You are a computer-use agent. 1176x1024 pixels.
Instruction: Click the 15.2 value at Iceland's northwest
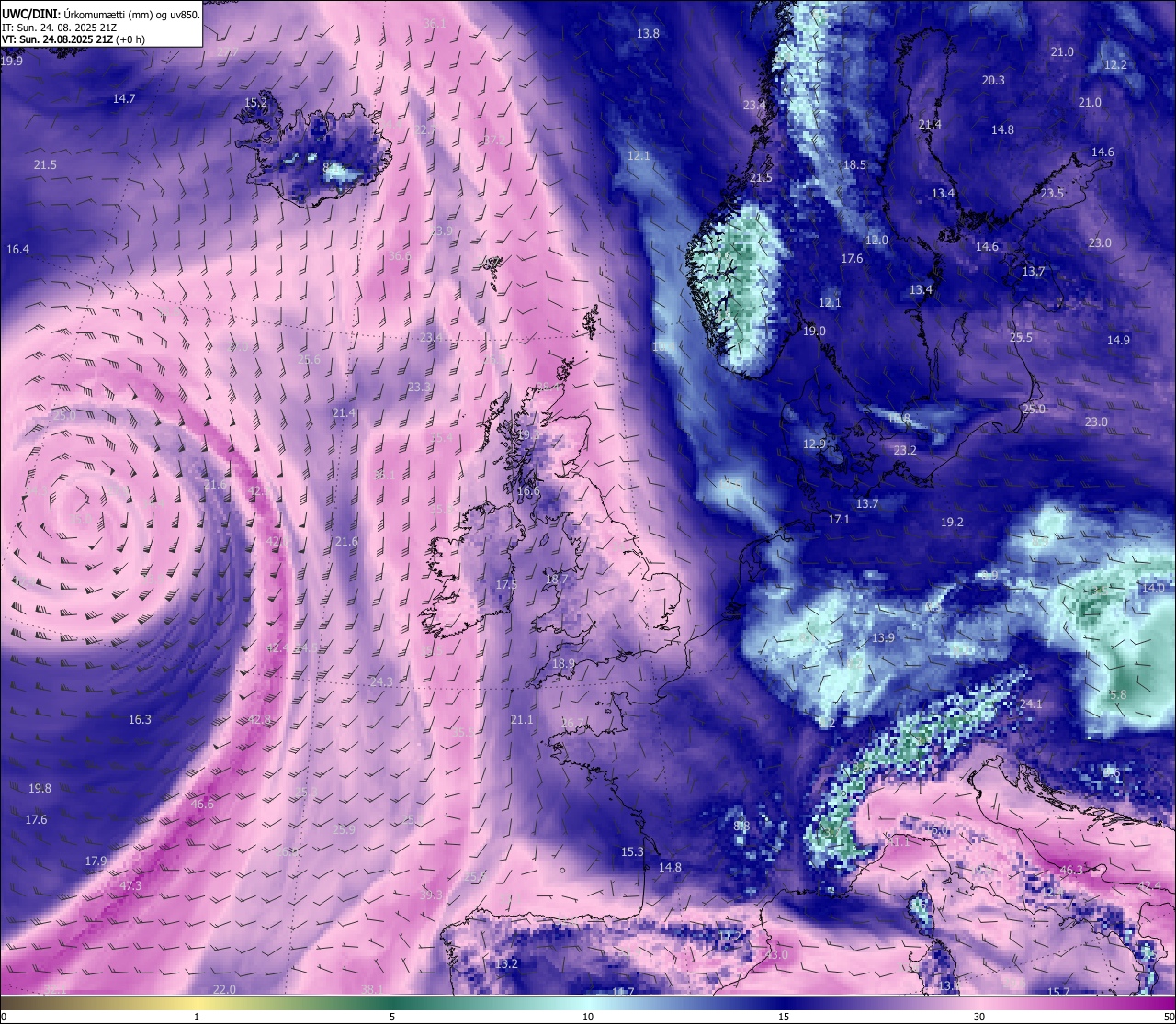(255, 103)
